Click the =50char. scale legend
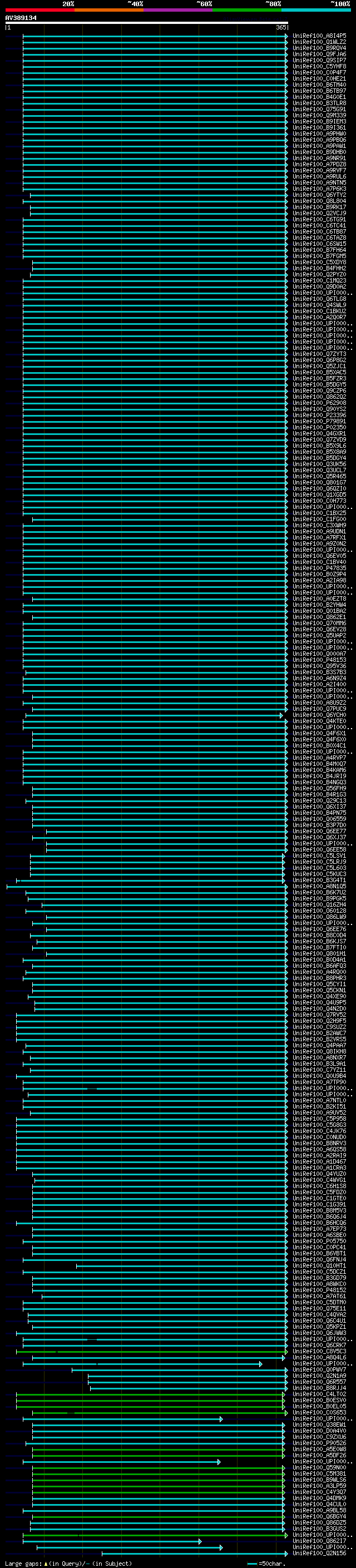This screenshot has width=356, height=1568. pos(265,1564)
